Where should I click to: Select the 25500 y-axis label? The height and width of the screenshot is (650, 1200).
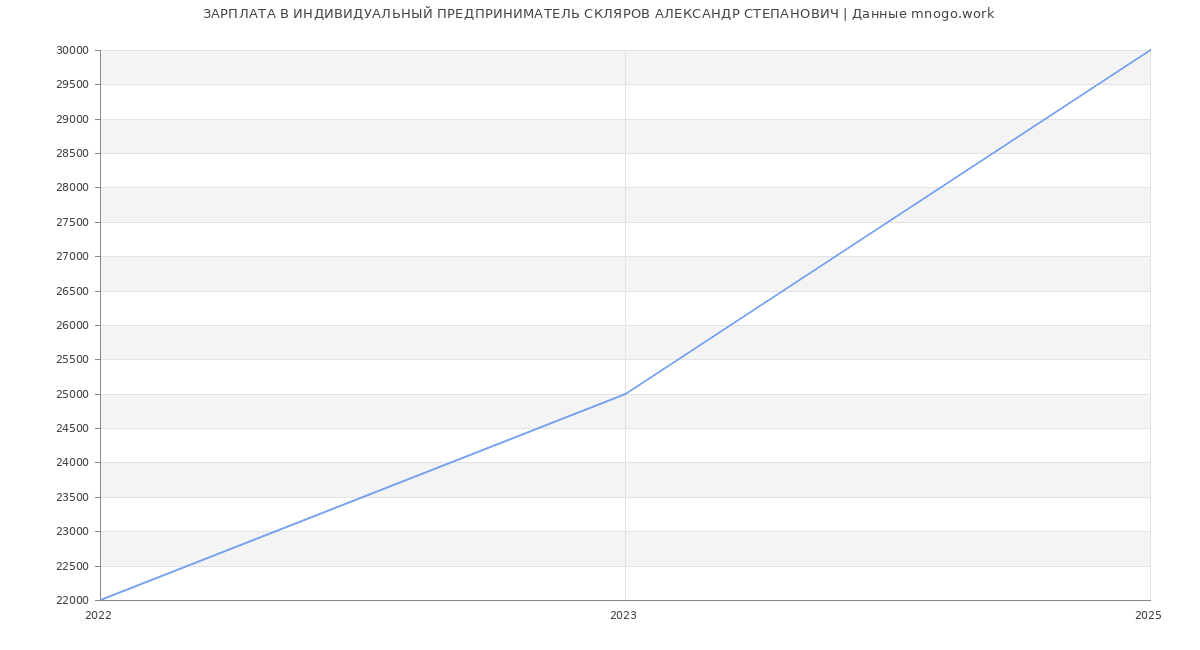pos(72,360)
